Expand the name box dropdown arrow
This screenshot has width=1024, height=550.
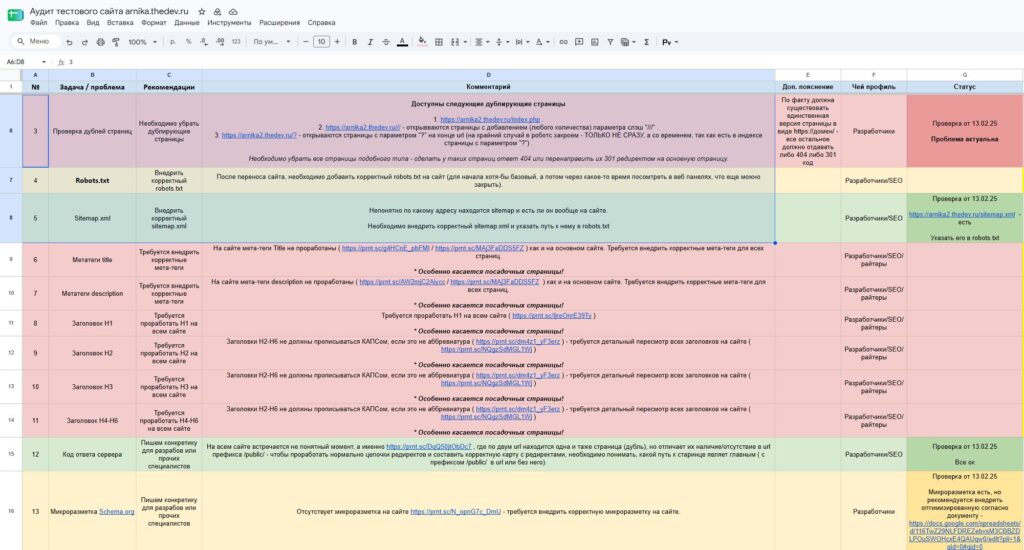click(44, 62)
